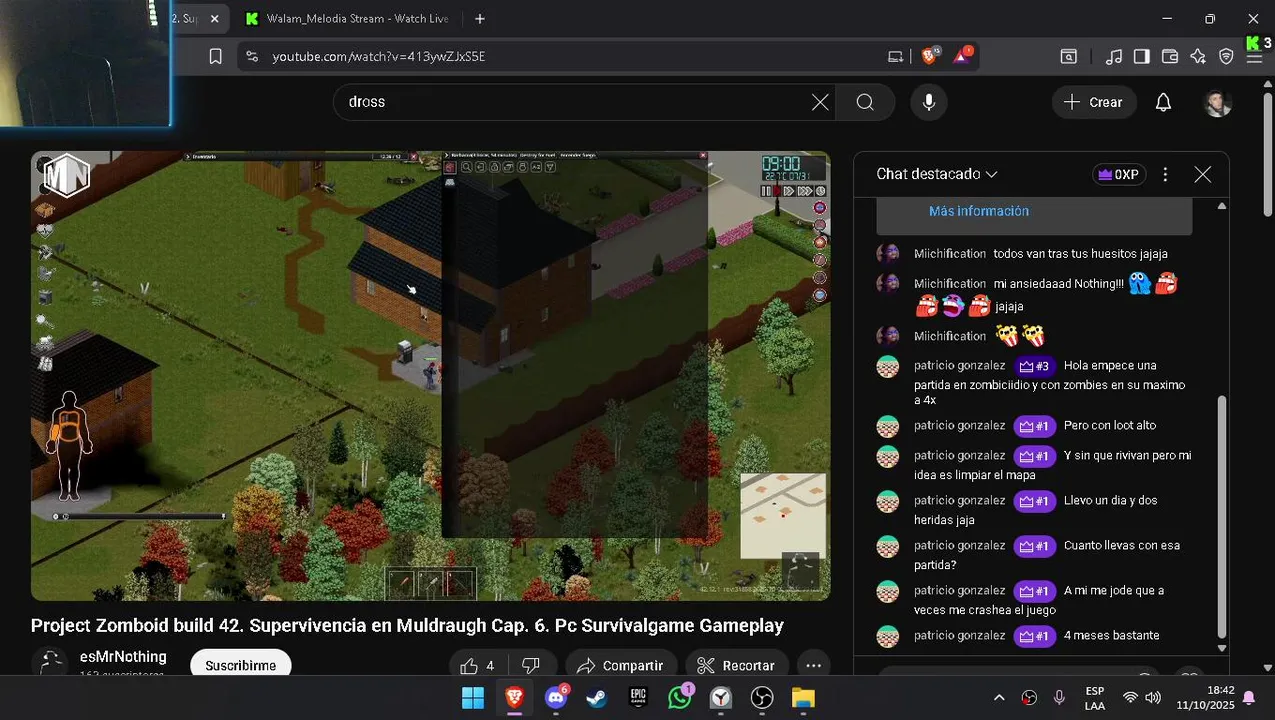
Task: Click message 'Pero con loot alto'
Action: click(x=1109, y=426)
